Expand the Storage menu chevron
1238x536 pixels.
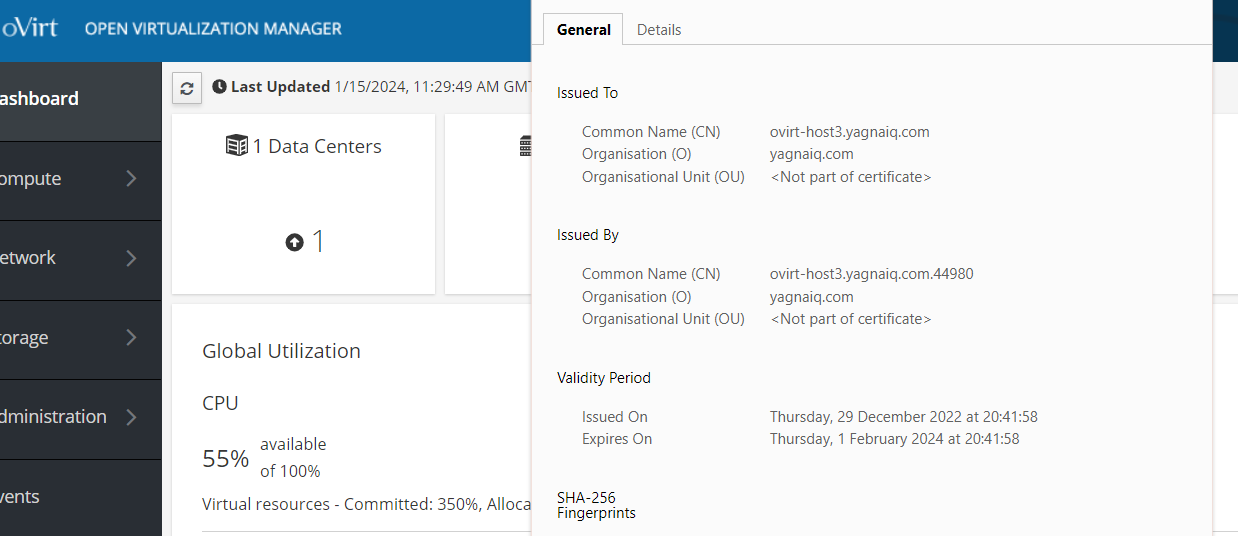pyautogui.click(x=132, y=338)
